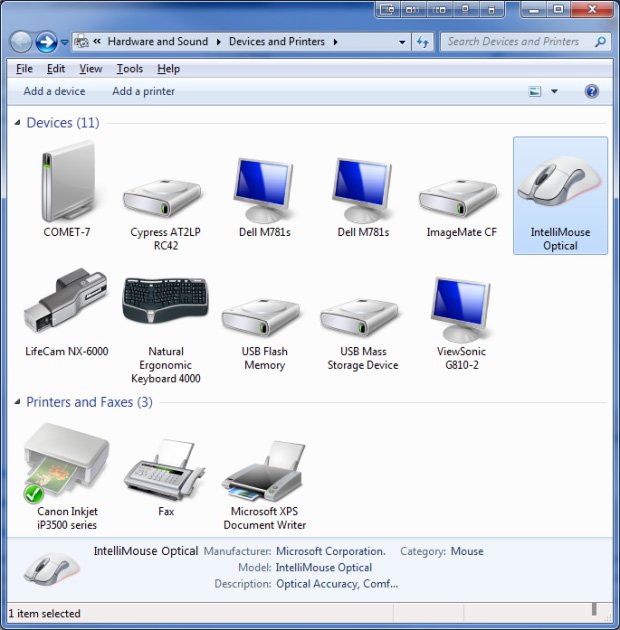Select the LifeCam NX-6000 webcam icon

65,301
